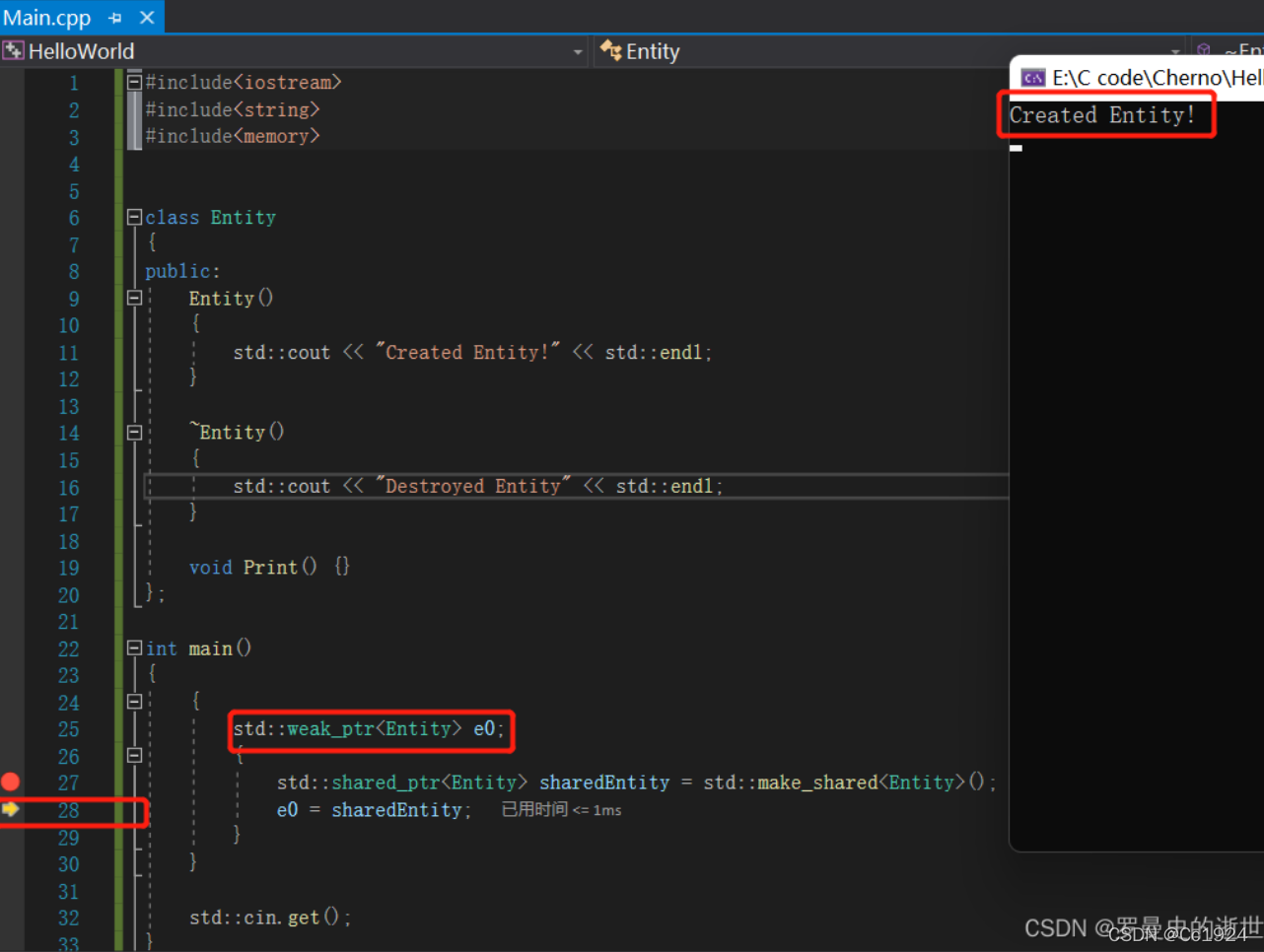Click '#include<string>' on line 2
This screenshot has width=1264, height=952.
(x=233, y=109)
